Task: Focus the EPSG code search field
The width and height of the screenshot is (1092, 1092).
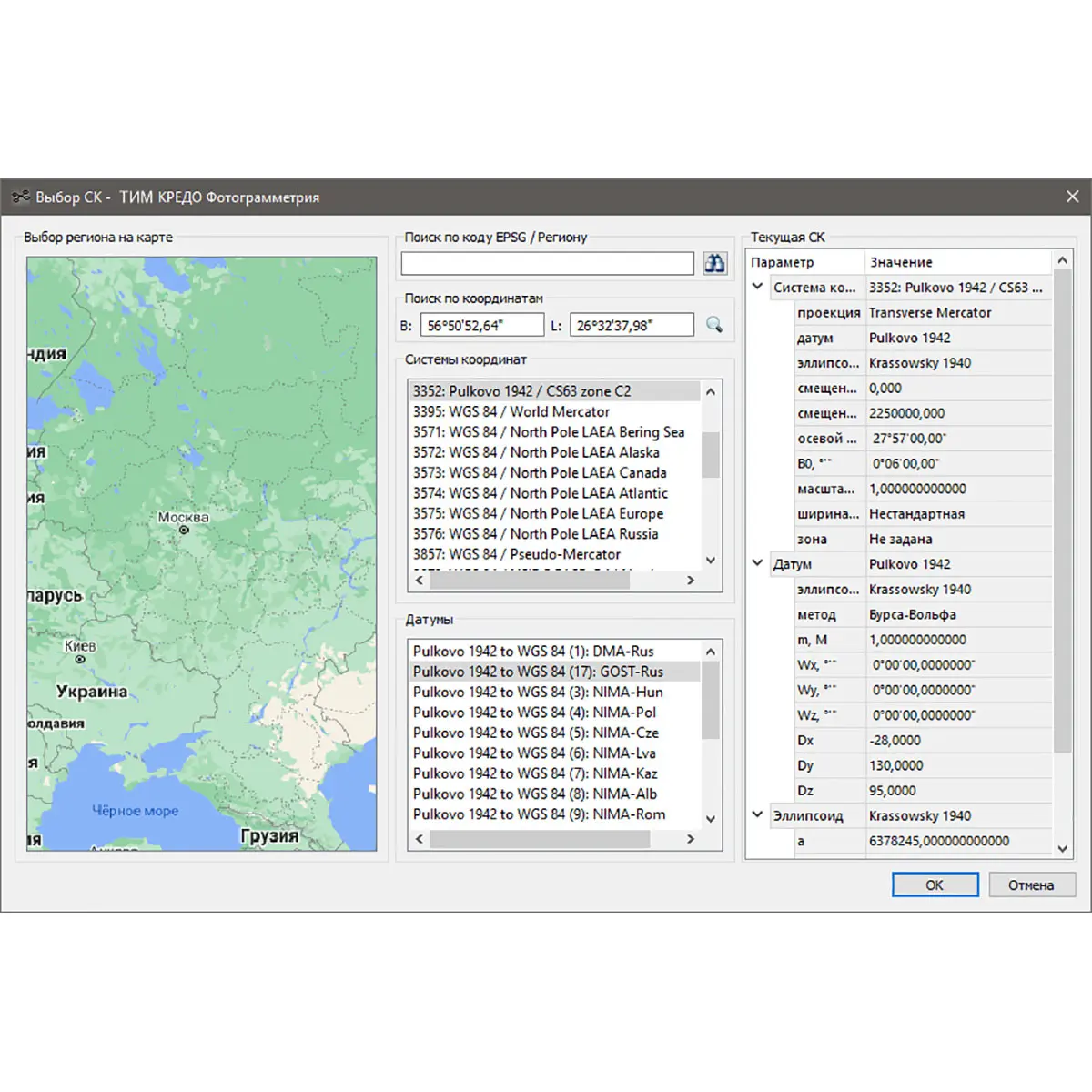Action: (x=547, y=264)
